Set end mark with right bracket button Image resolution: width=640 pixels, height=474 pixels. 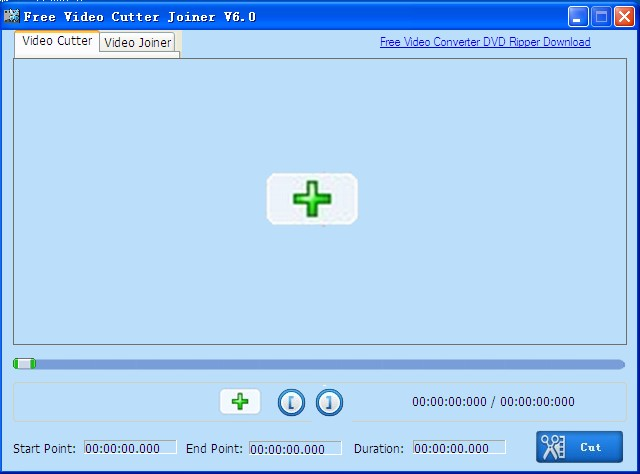click(329, 403)
